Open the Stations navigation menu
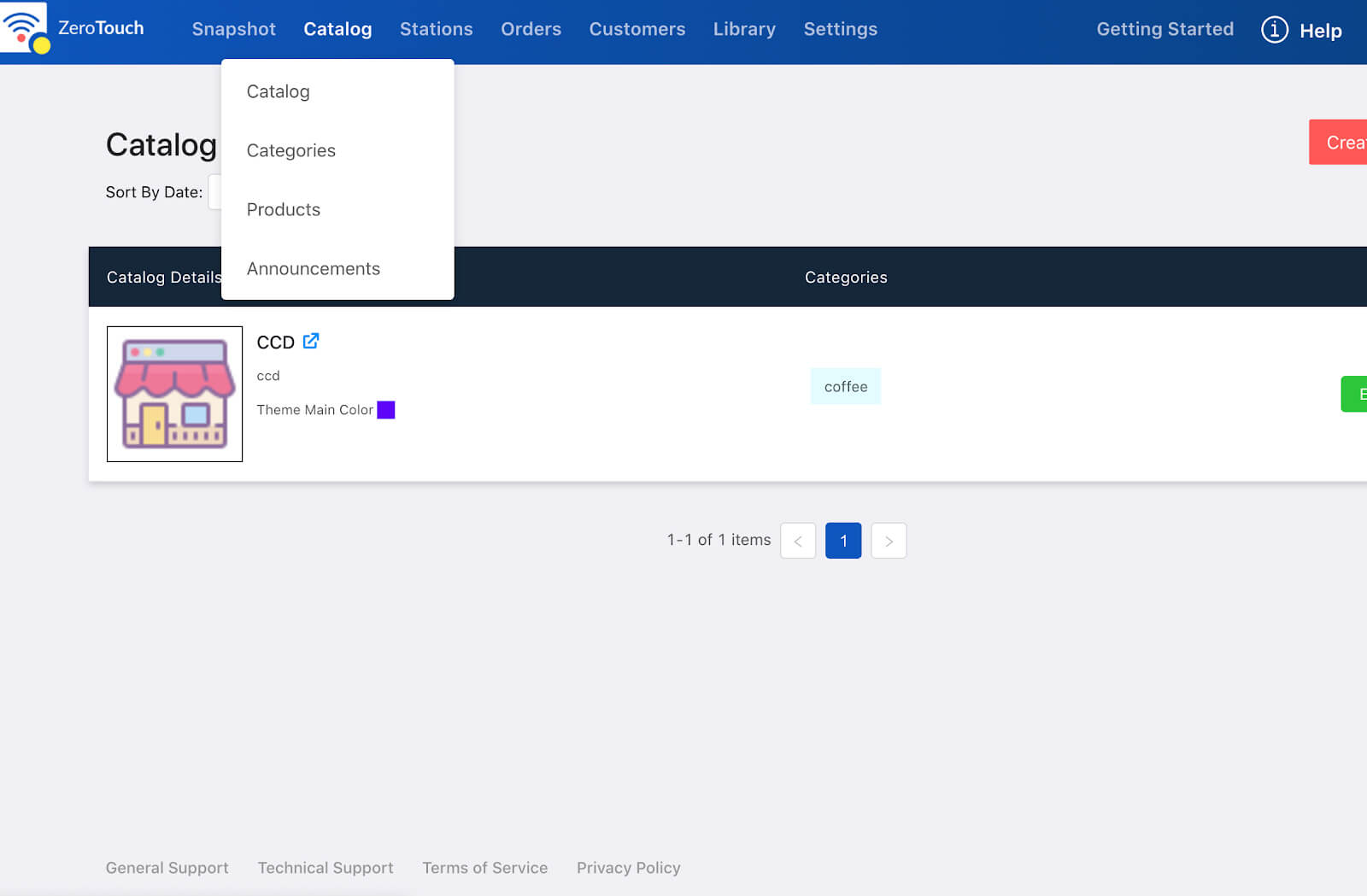1367x896 pixels. (436, 29)
